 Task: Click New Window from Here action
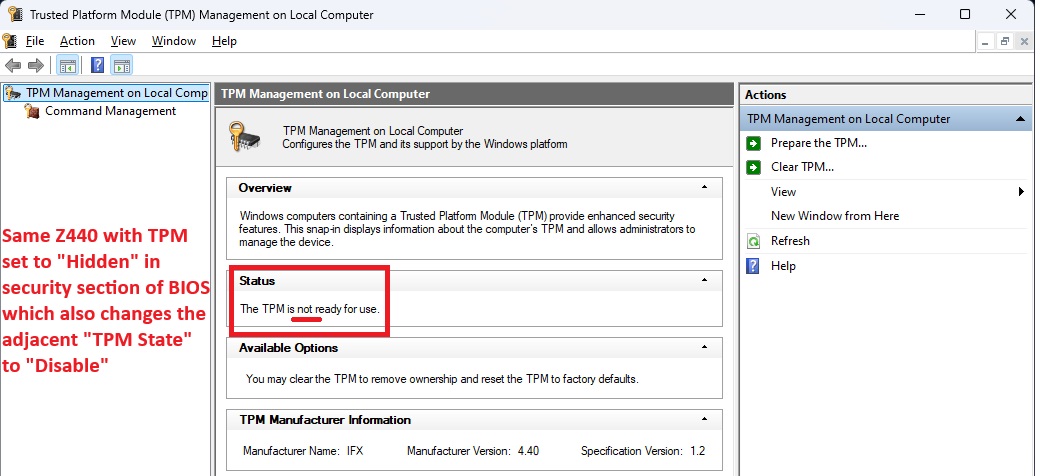pyautogui.click(x=834, y=216)
